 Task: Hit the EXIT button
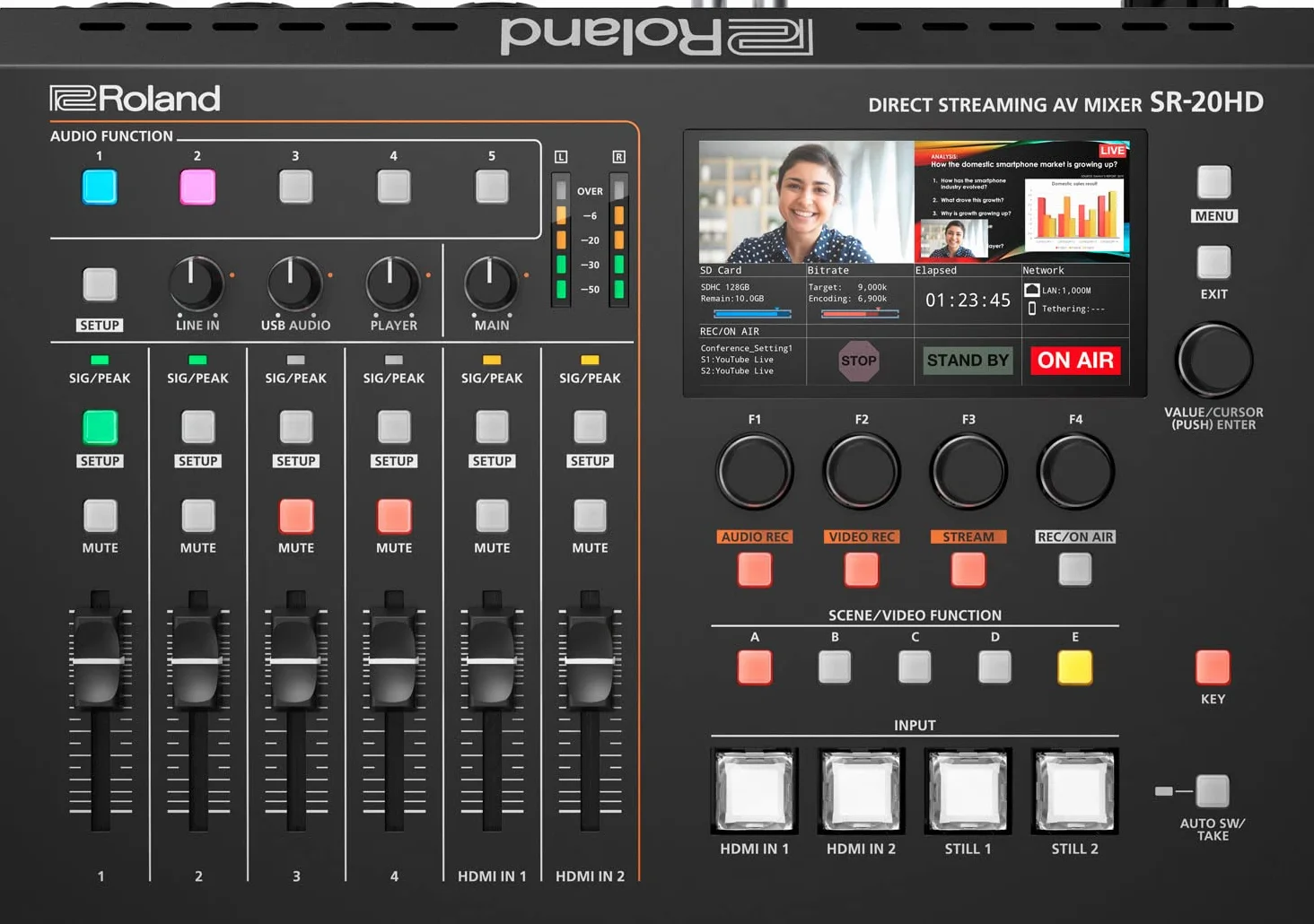1213,262
